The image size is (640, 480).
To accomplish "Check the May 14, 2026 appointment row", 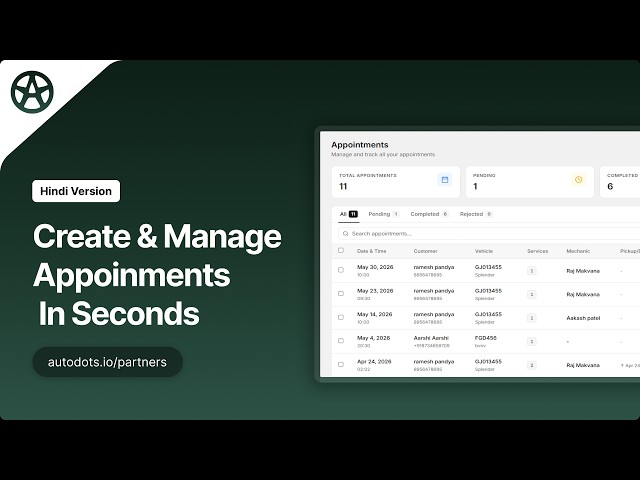I will click(x=341, y=317).
